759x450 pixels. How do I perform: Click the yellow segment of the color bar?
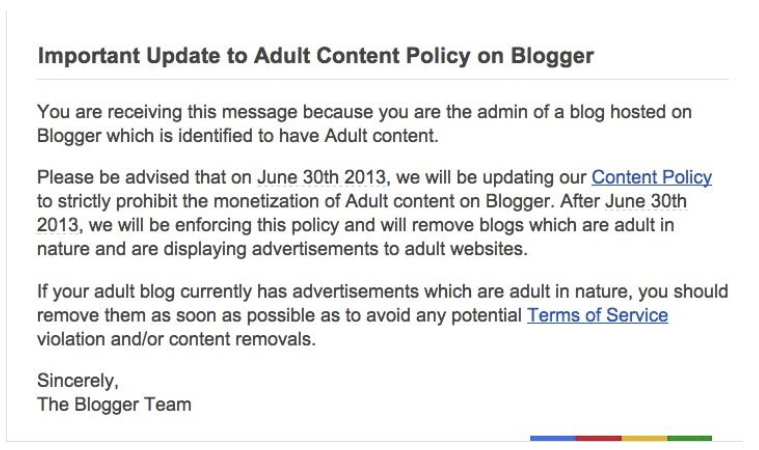point(644,438)
